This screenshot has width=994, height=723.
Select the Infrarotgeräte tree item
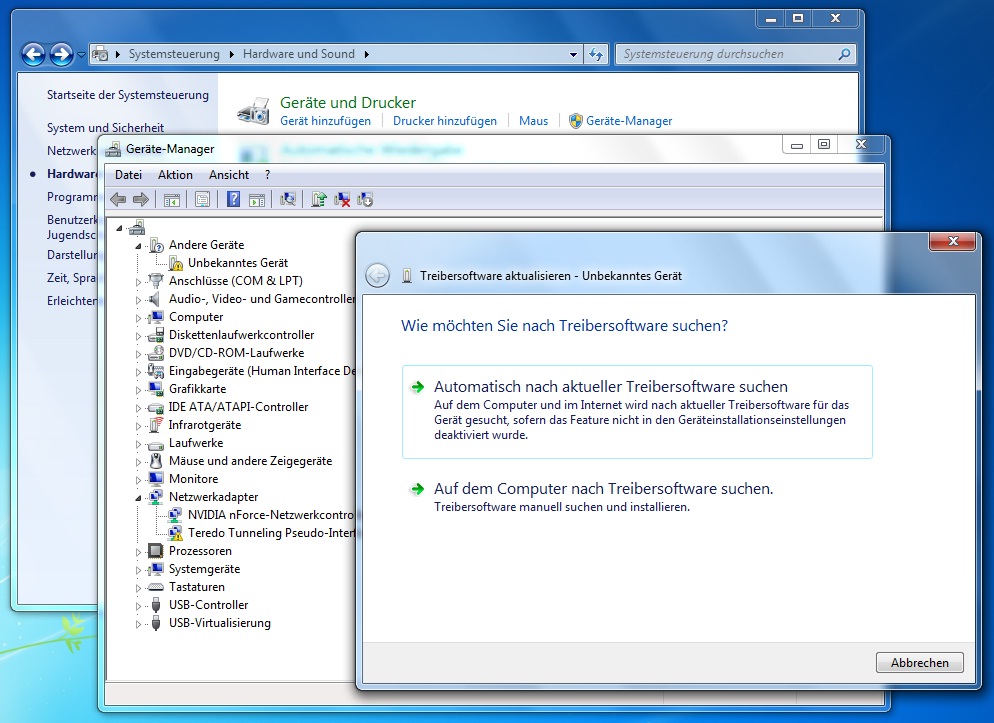pos(205,425)
